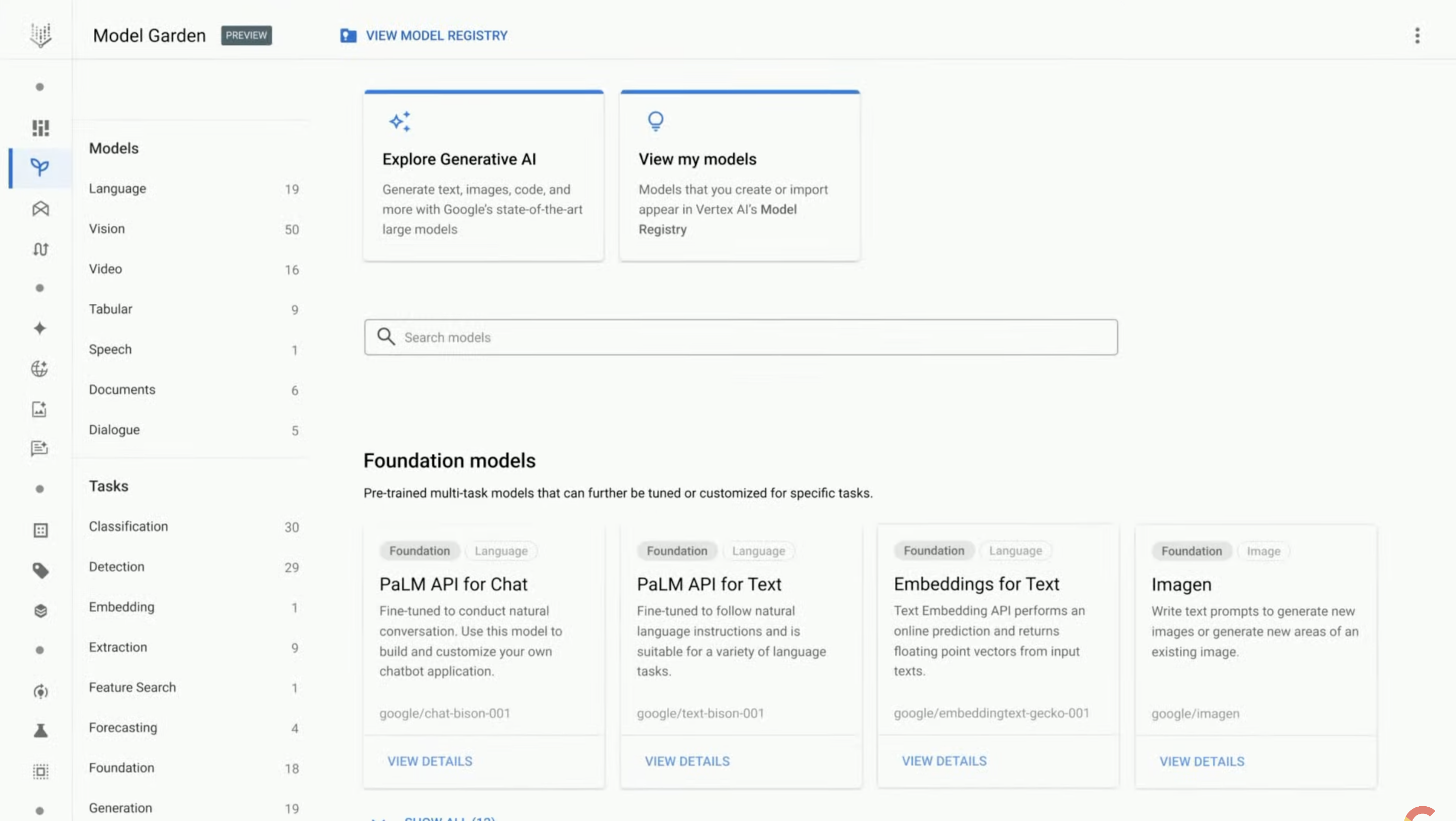The width and height of the screenshot is (1456, 821).
Task: View details for Embeddings for Text
Action: tap(944, 761)
